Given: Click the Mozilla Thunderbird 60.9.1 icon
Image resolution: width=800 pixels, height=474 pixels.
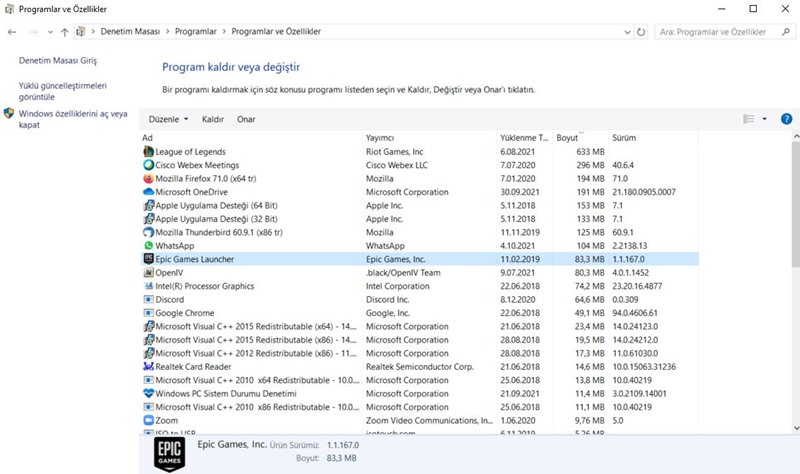Looking at the screenshot, I should pyautogui.click(x=148, y=232).
